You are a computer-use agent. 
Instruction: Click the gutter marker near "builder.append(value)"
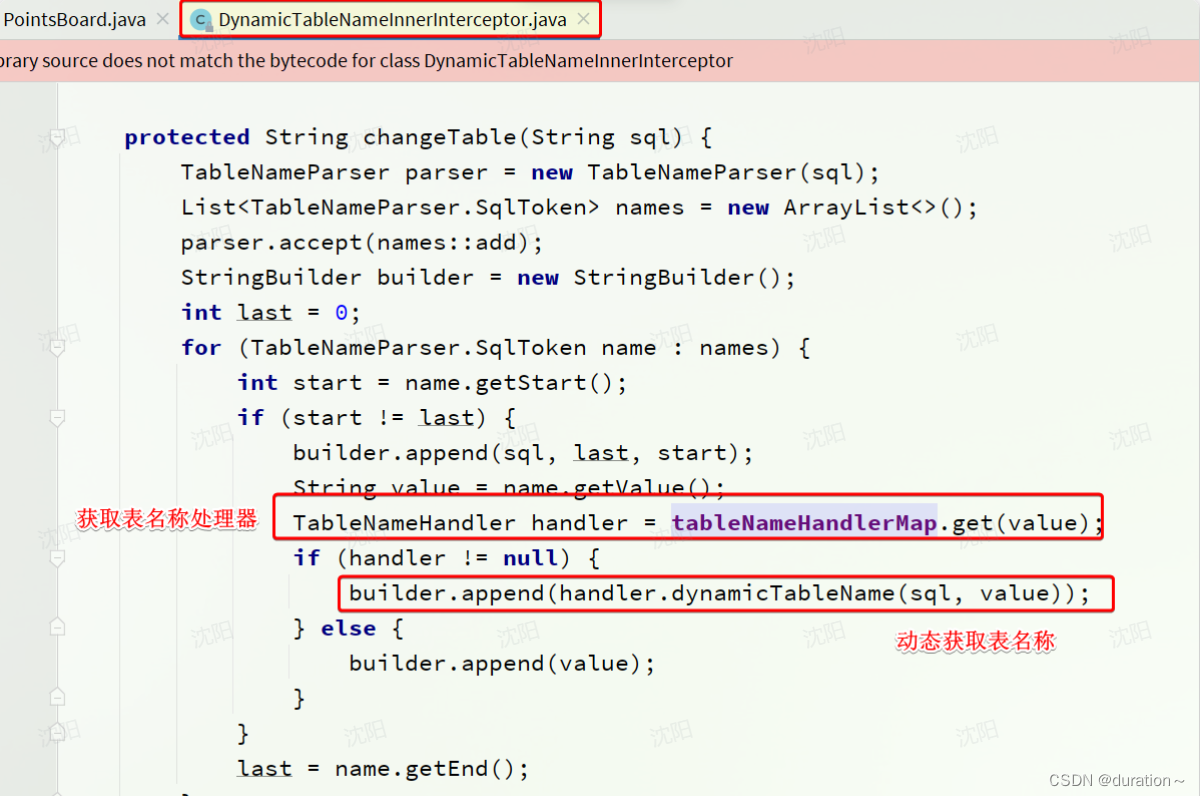(57, 662)
